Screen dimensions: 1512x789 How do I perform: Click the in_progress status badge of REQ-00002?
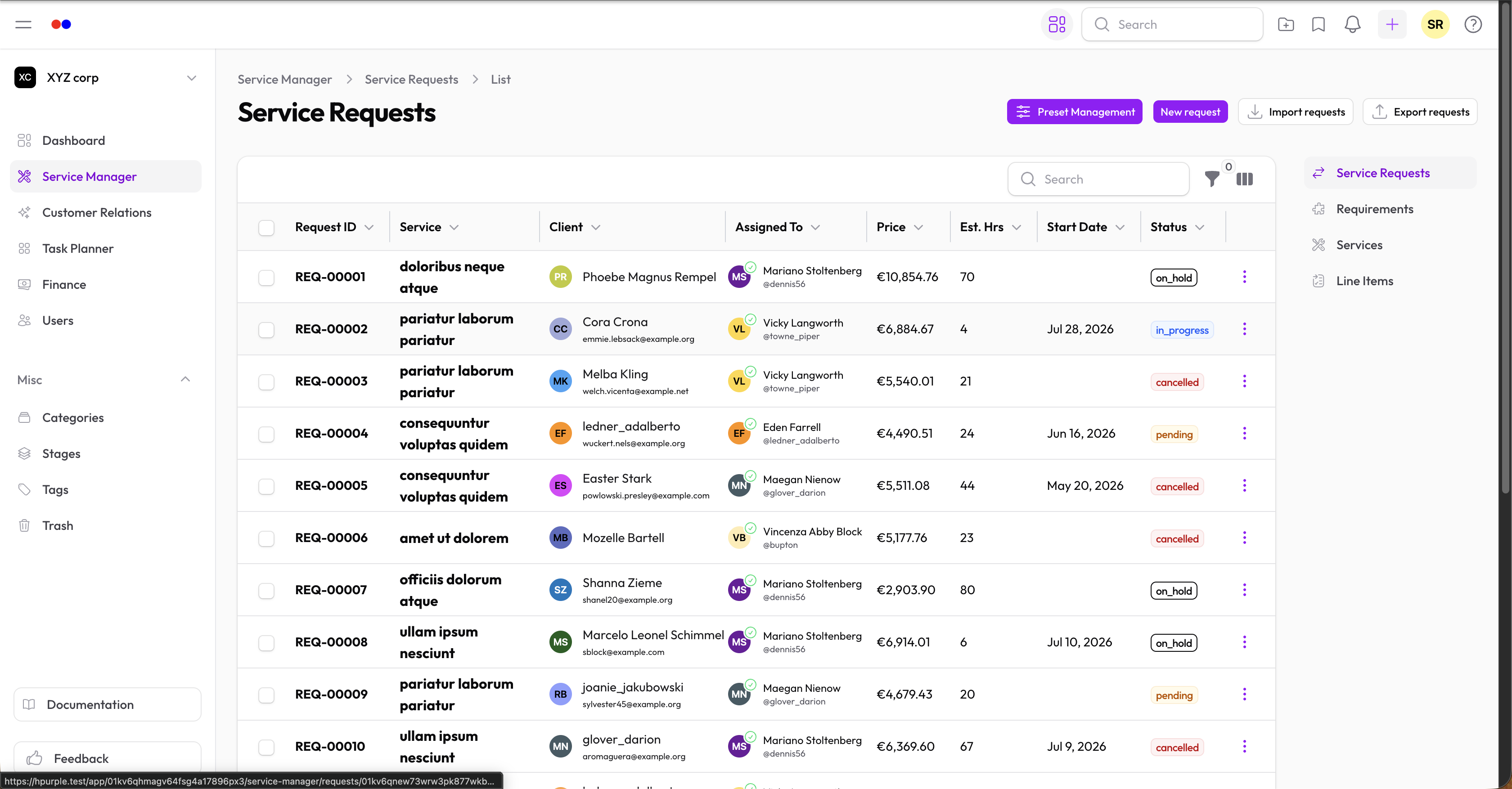coord(1182,330)
